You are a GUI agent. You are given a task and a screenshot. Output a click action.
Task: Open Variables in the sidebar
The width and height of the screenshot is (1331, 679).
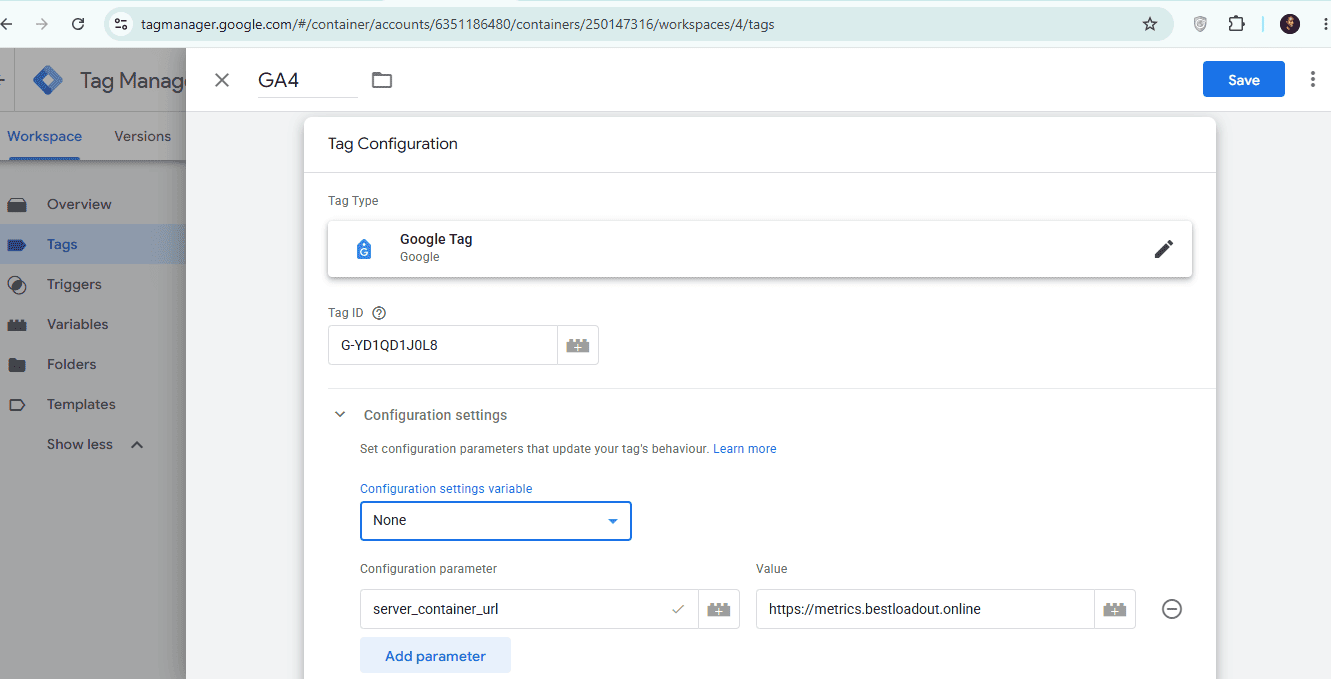[x=77, y=324]
